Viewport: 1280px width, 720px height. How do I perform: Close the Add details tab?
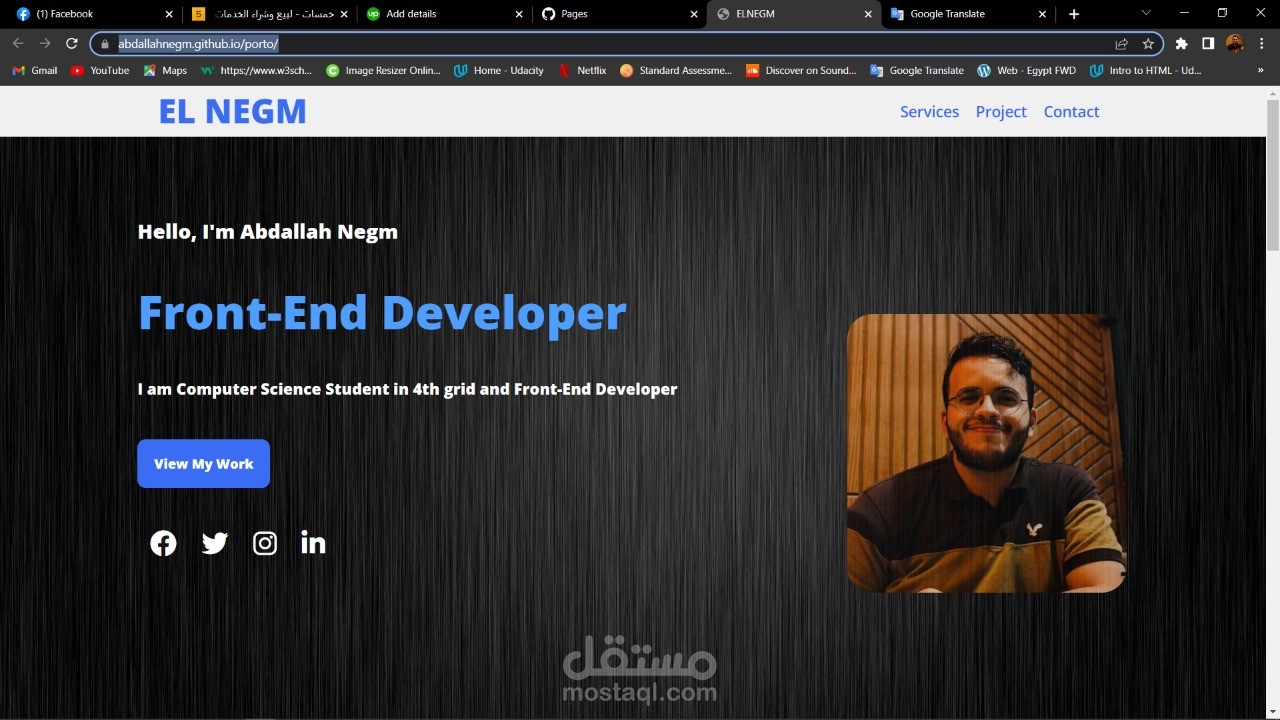(x=519, y=14)
